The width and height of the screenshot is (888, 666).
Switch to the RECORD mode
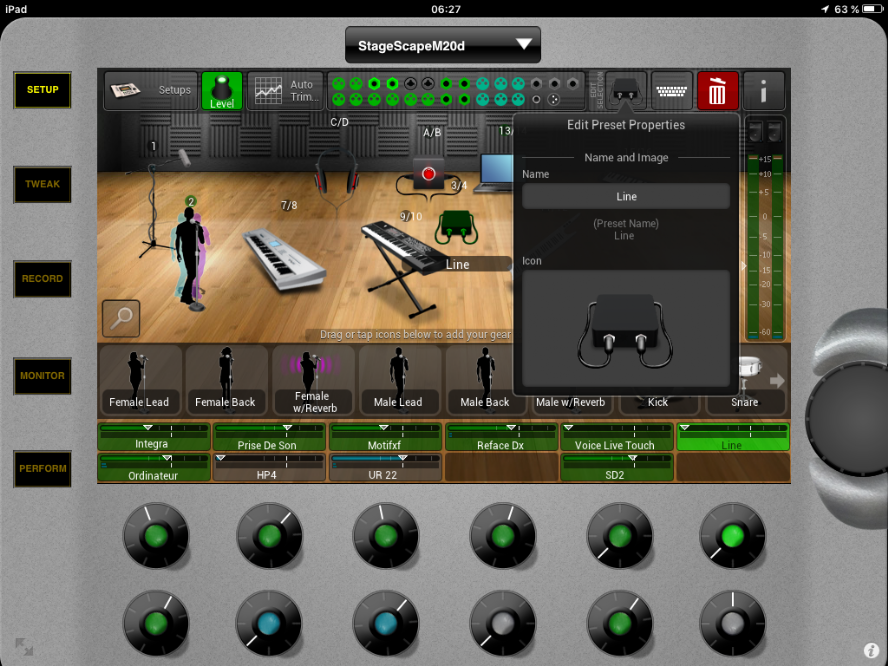42,279
